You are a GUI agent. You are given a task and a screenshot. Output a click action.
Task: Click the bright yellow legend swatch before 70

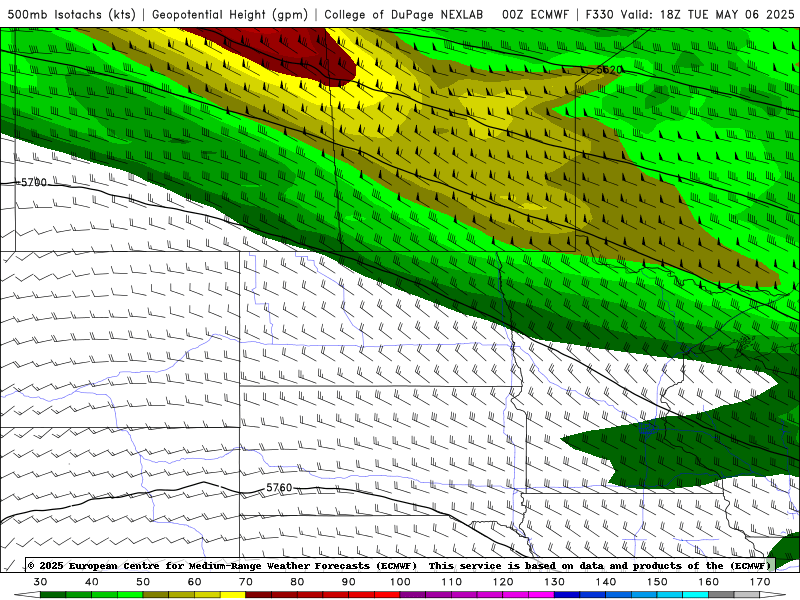pyautogui.click(x=233, y=595)
